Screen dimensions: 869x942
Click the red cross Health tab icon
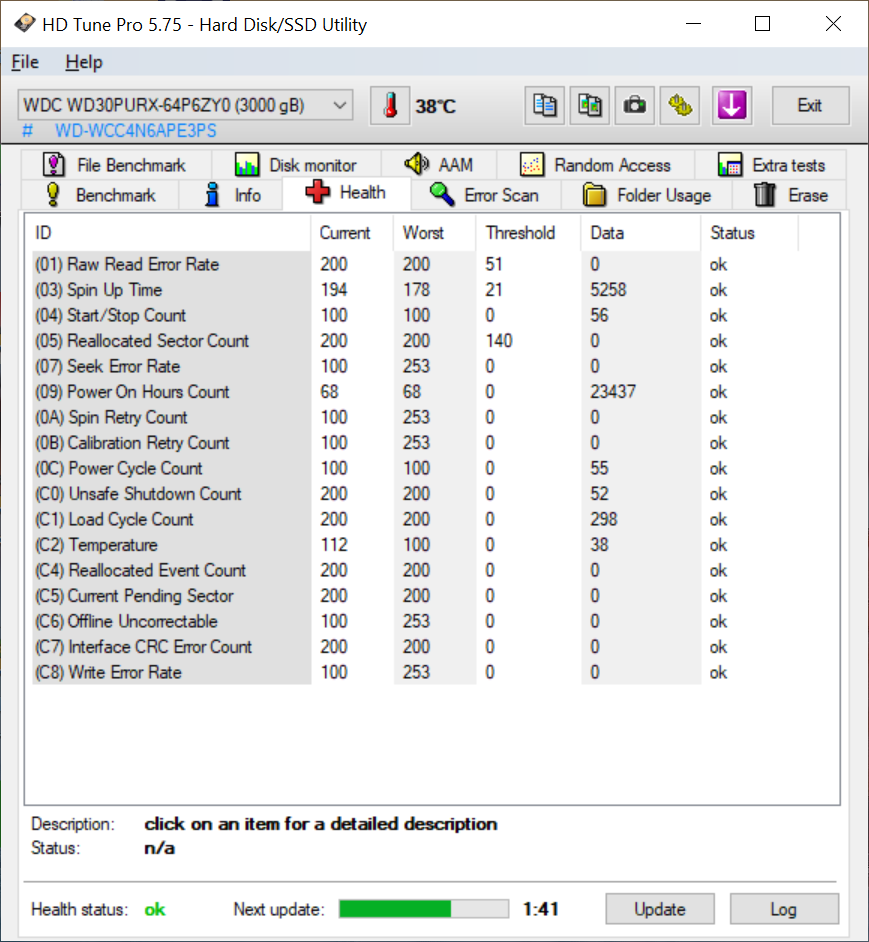[x=317, y=192]
